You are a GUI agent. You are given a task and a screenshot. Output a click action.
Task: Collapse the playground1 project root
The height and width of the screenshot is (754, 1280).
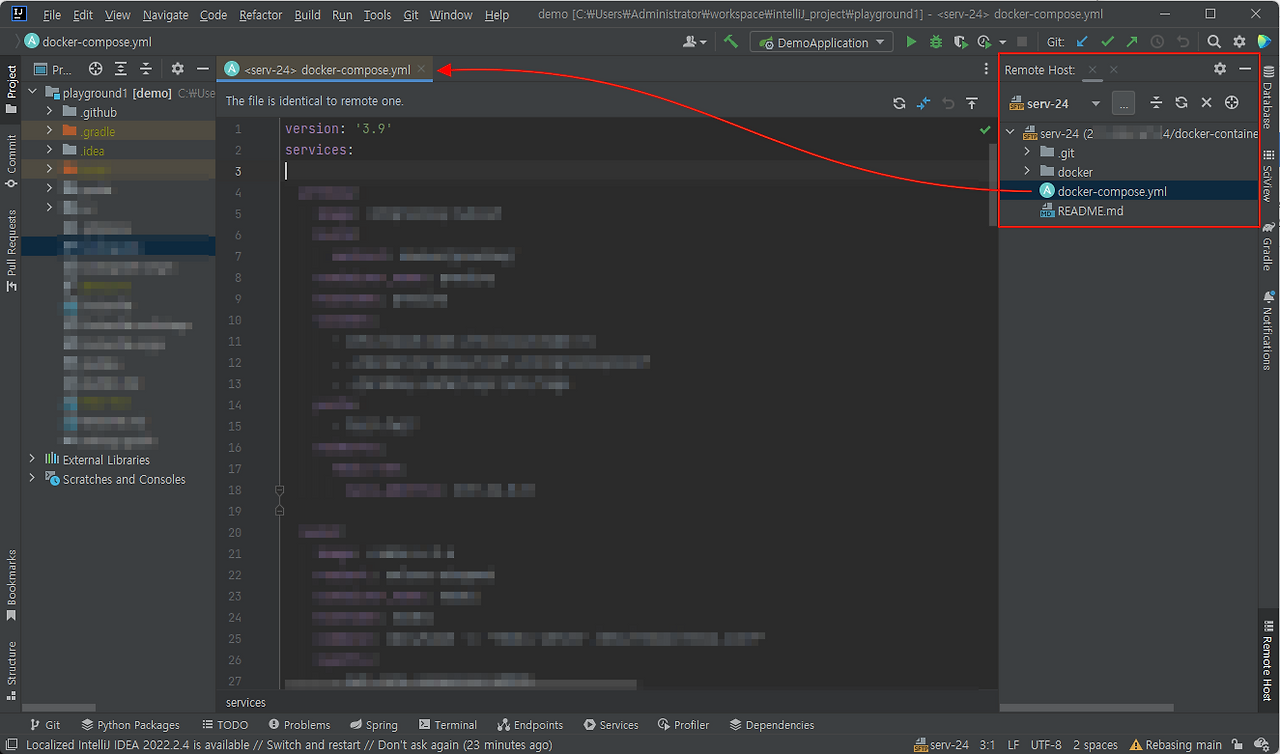33,93
